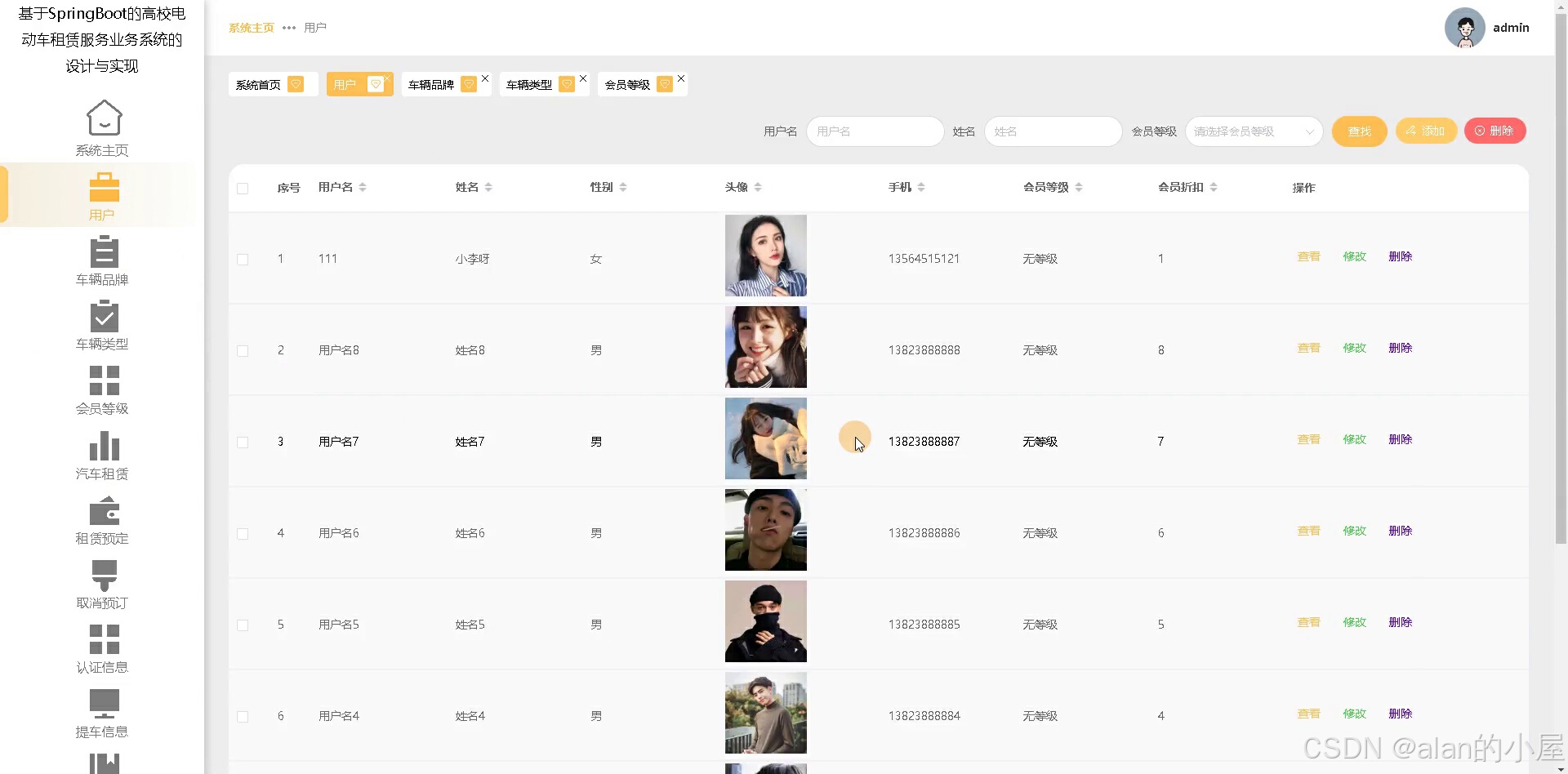The height and width of the screenshot is (774, 1568).
Task: Open 汽车租赁 bar chart icon in sidebar
Action: pyautogui.click(x=104, y=446)
